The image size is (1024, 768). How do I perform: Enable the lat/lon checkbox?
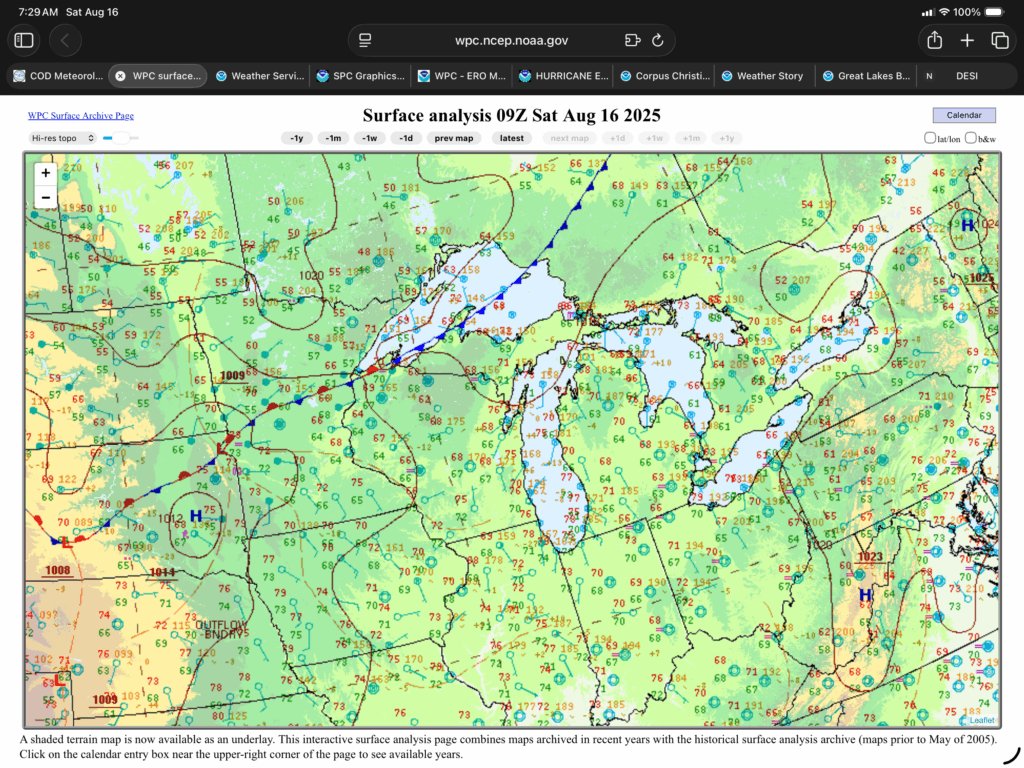pyautogui.click(x=930, y=138)
